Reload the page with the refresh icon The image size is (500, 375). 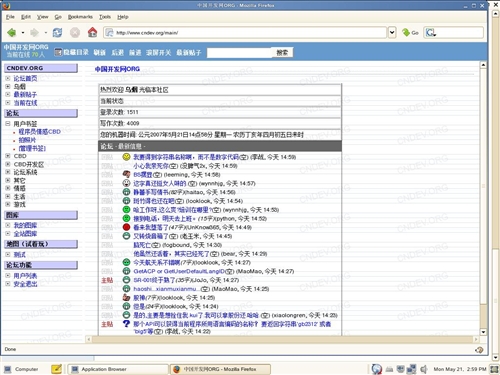[57, 32]
